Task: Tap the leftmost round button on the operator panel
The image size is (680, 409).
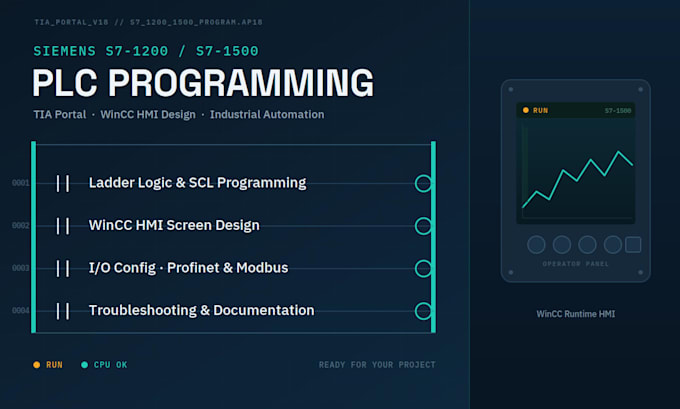Action: [x=536, y=245]
